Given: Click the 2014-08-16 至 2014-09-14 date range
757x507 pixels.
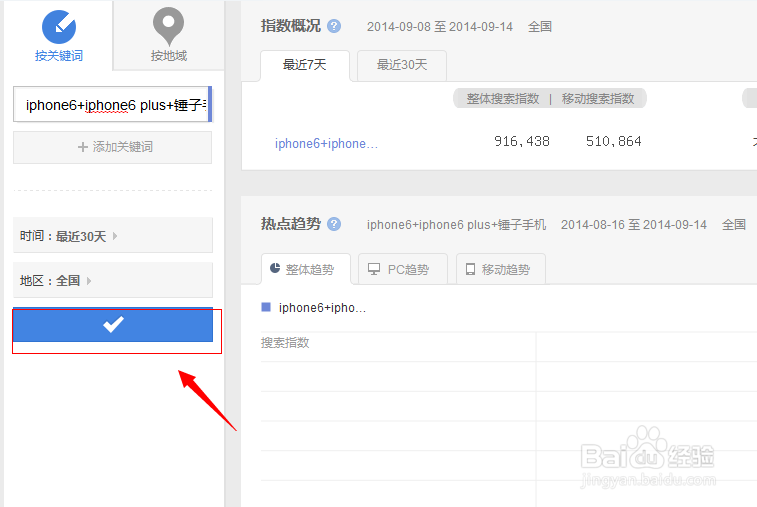Looking at the screenshot, I should (634, 225).
